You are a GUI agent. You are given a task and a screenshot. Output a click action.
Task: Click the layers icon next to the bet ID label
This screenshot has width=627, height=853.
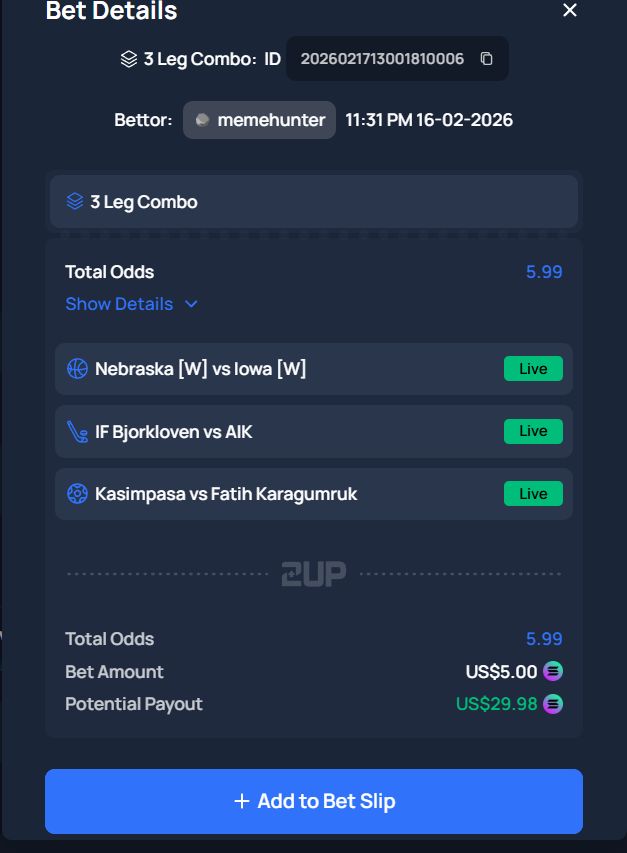(128, 59)
